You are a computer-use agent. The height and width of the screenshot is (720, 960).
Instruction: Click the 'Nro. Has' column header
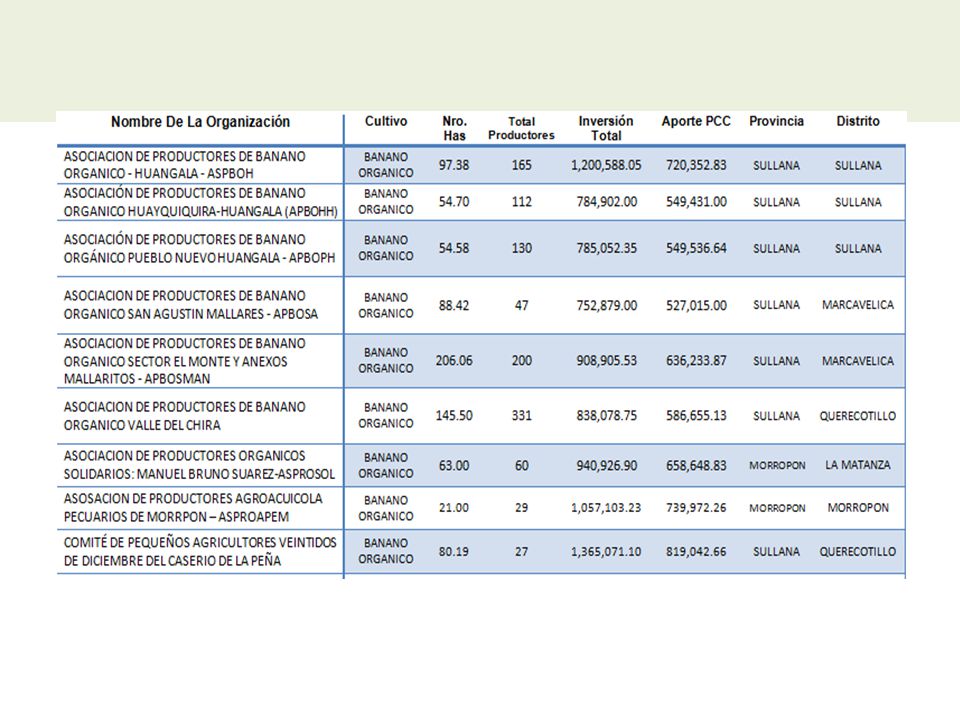point(454,129)
